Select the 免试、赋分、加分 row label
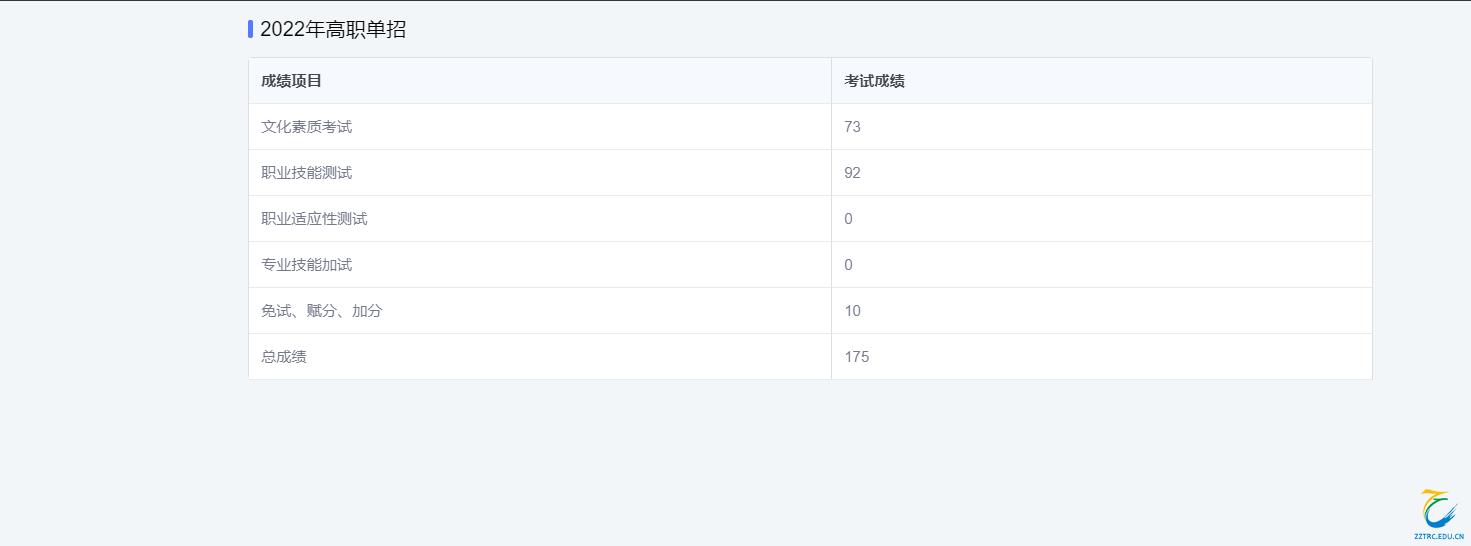The height and width of the screenshot is (546, 1471). click(321, 311)
